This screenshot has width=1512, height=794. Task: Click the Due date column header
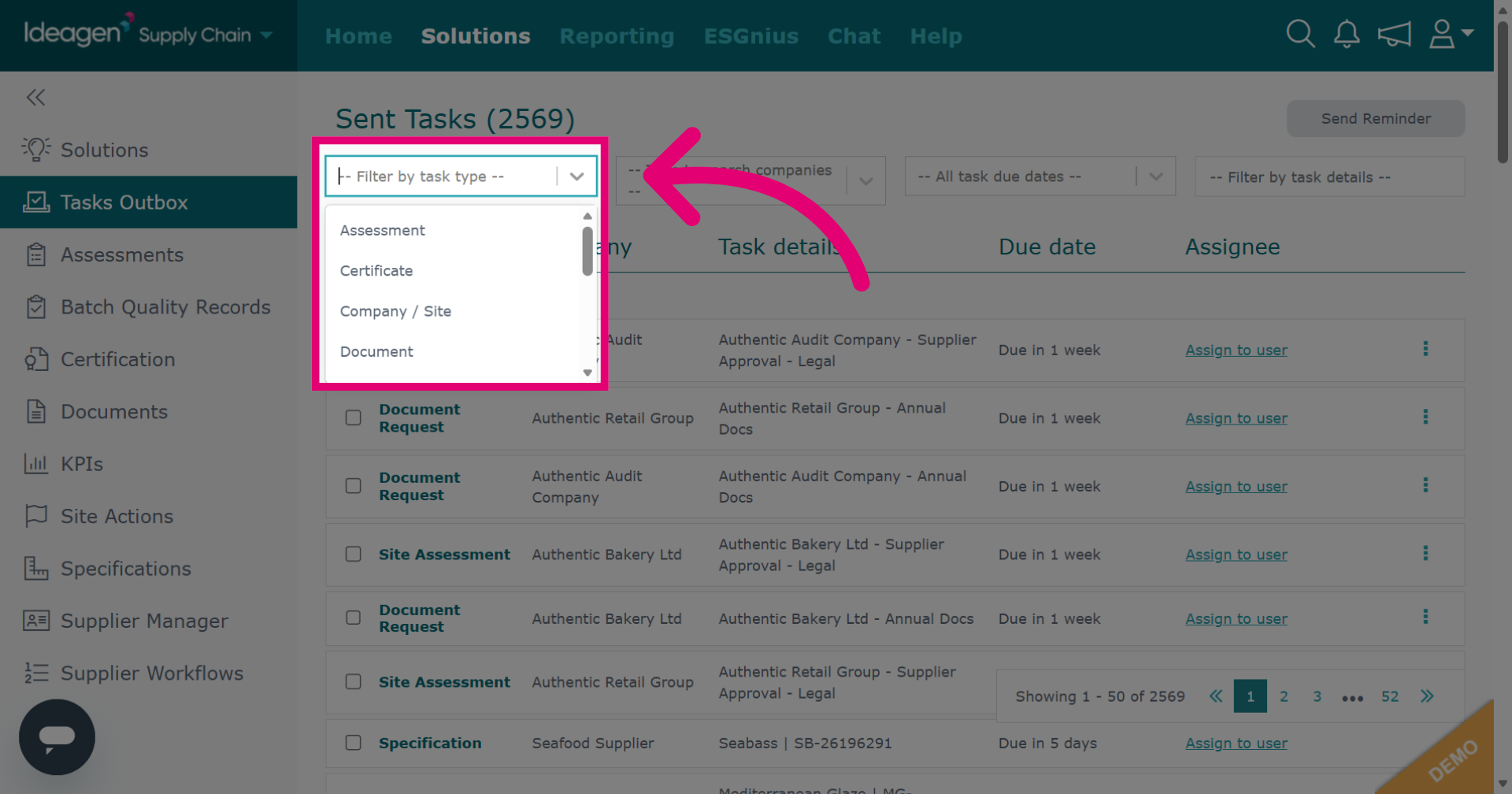[x=1047, y=247]
